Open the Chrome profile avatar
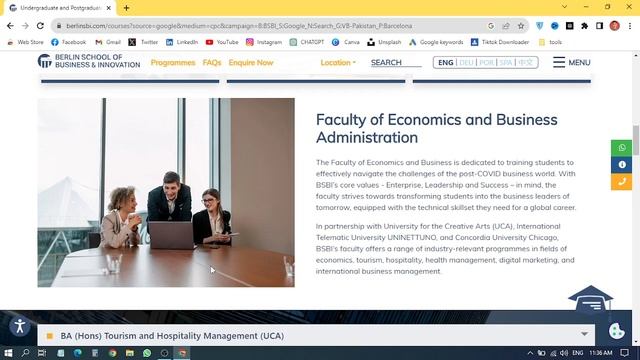 [614, 26]
